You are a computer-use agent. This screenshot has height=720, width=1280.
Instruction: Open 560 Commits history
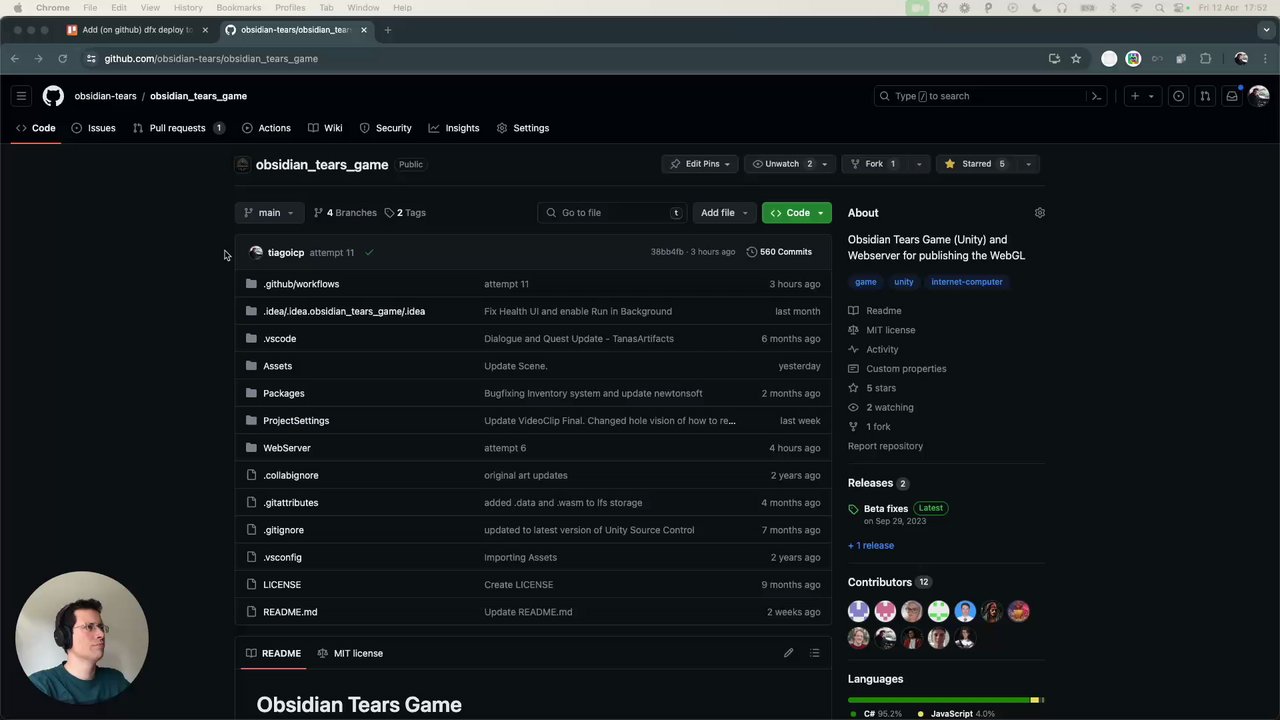click(x=779, y=252)
